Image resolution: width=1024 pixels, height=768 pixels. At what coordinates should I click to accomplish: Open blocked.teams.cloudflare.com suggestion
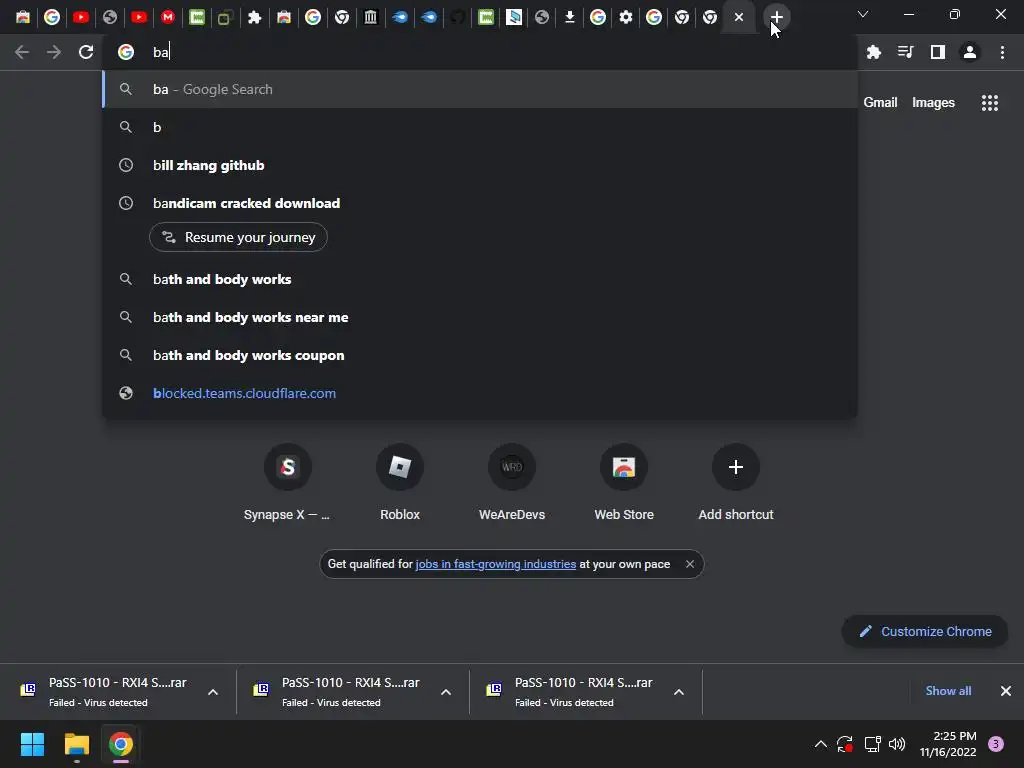coord(480,393)
